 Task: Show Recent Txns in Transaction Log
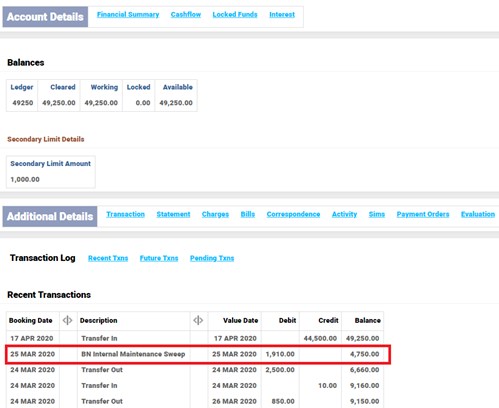click(x=108, y=258)
